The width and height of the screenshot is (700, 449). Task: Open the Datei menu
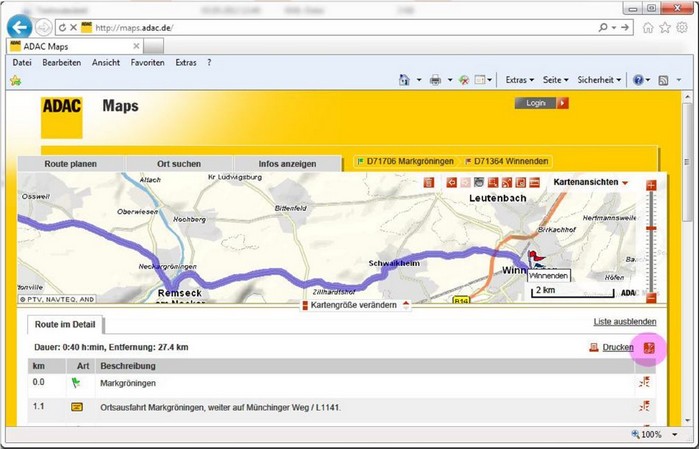click(22, 62)
